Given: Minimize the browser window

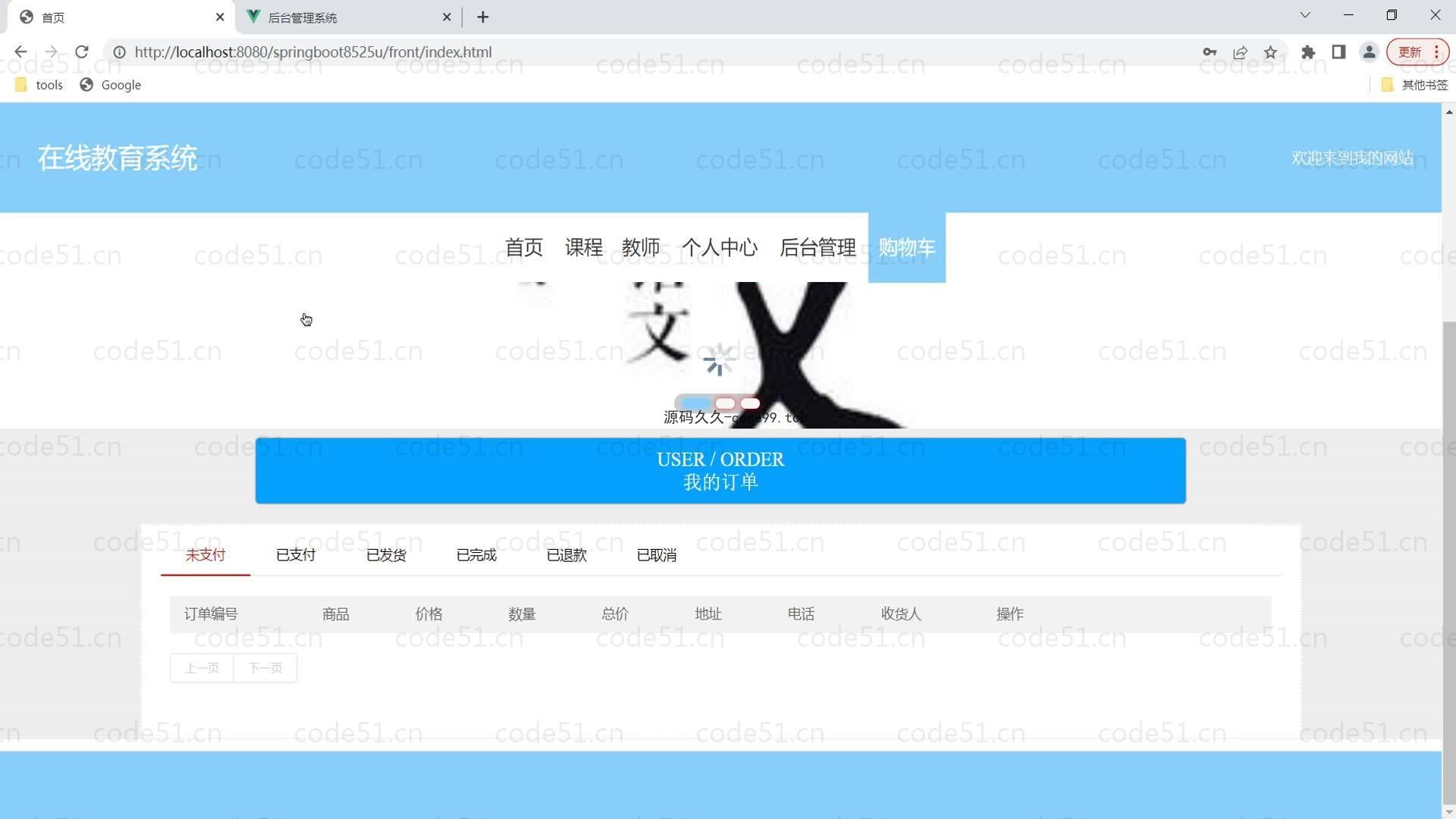Looking at the screenshot, I should pos(1348,15).
